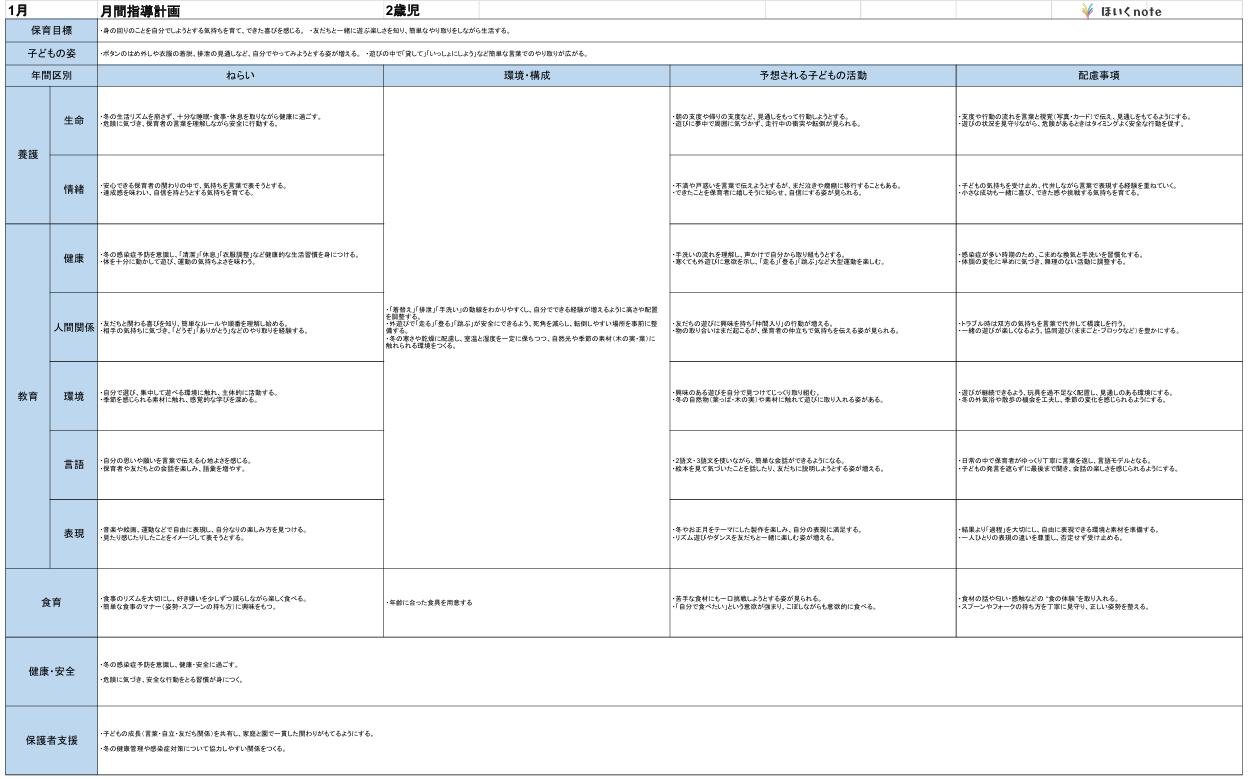
Task: Select the 保護者支援 row label
Action: tap(51, 740)
